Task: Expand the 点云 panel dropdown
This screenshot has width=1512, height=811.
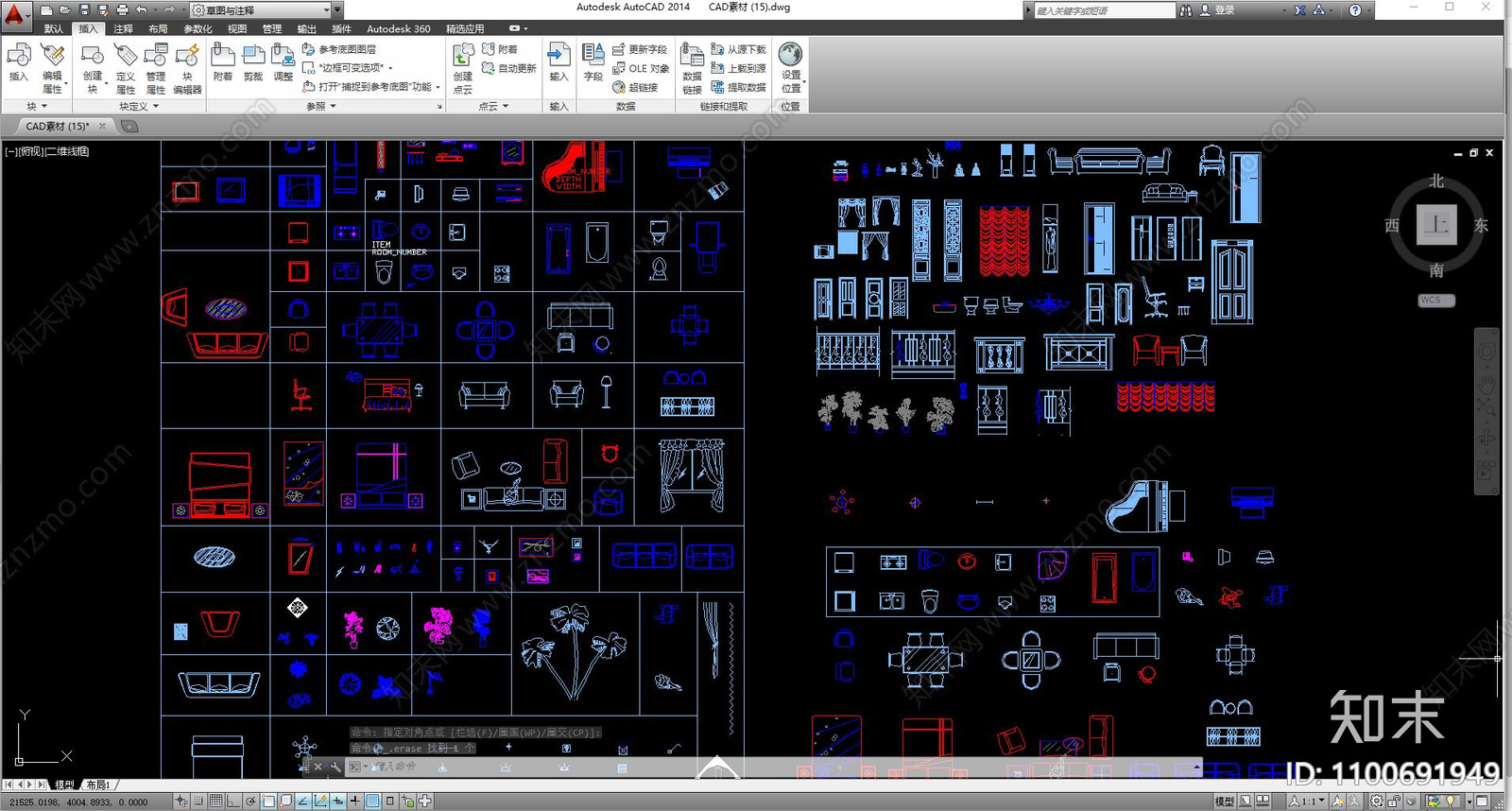Action: (x=493, y=106)
